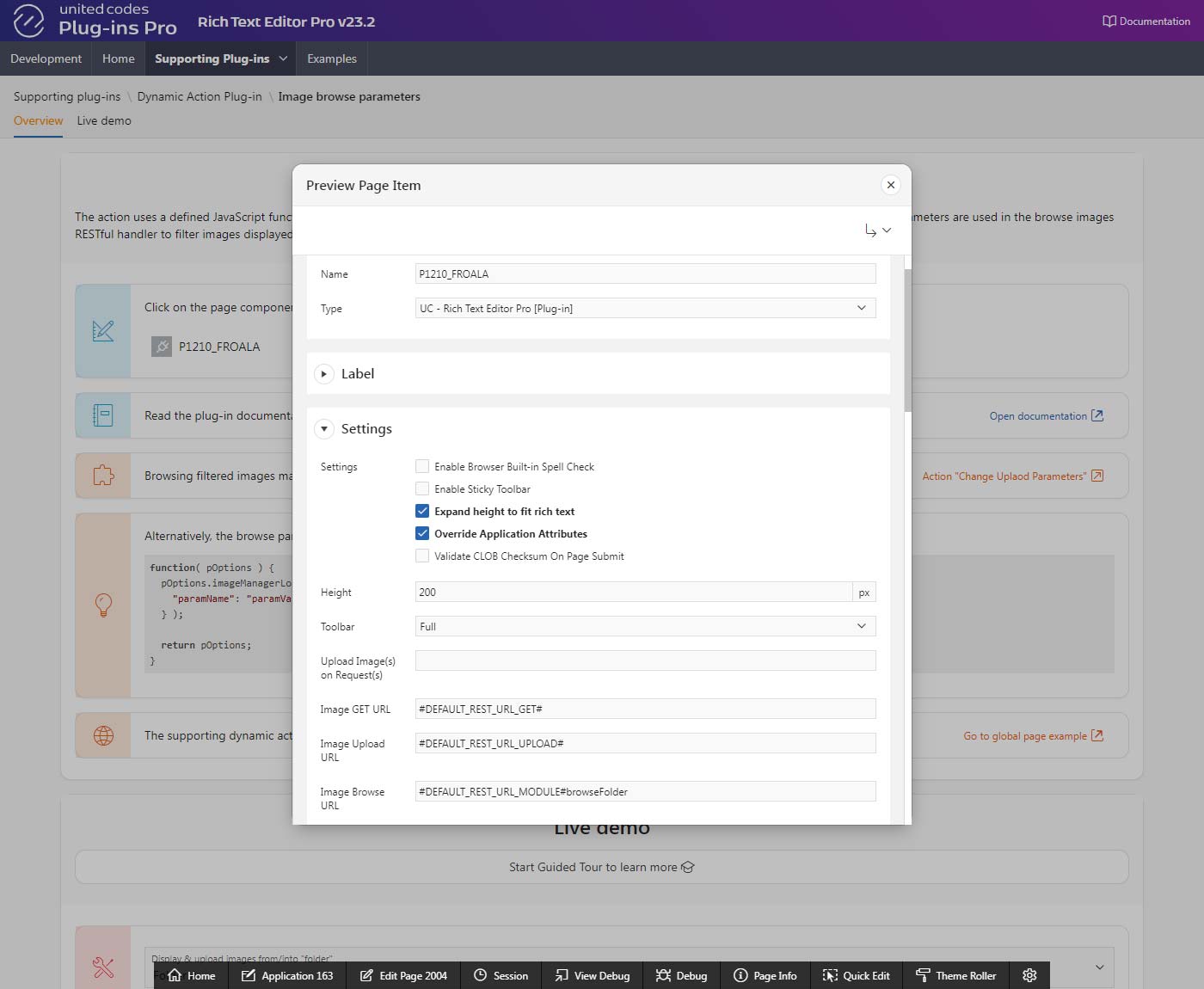Open Examples in navigation bar
Screen dimensions: 1204x989
click(x=332, y=58)
